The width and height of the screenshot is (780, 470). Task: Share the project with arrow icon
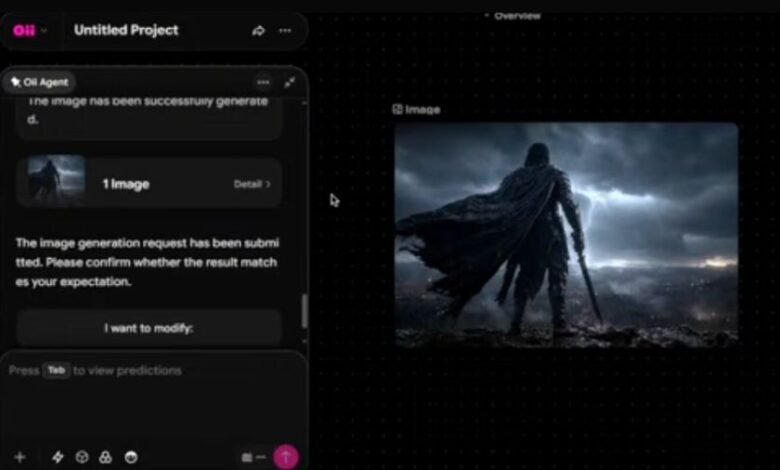coord(258,31)
